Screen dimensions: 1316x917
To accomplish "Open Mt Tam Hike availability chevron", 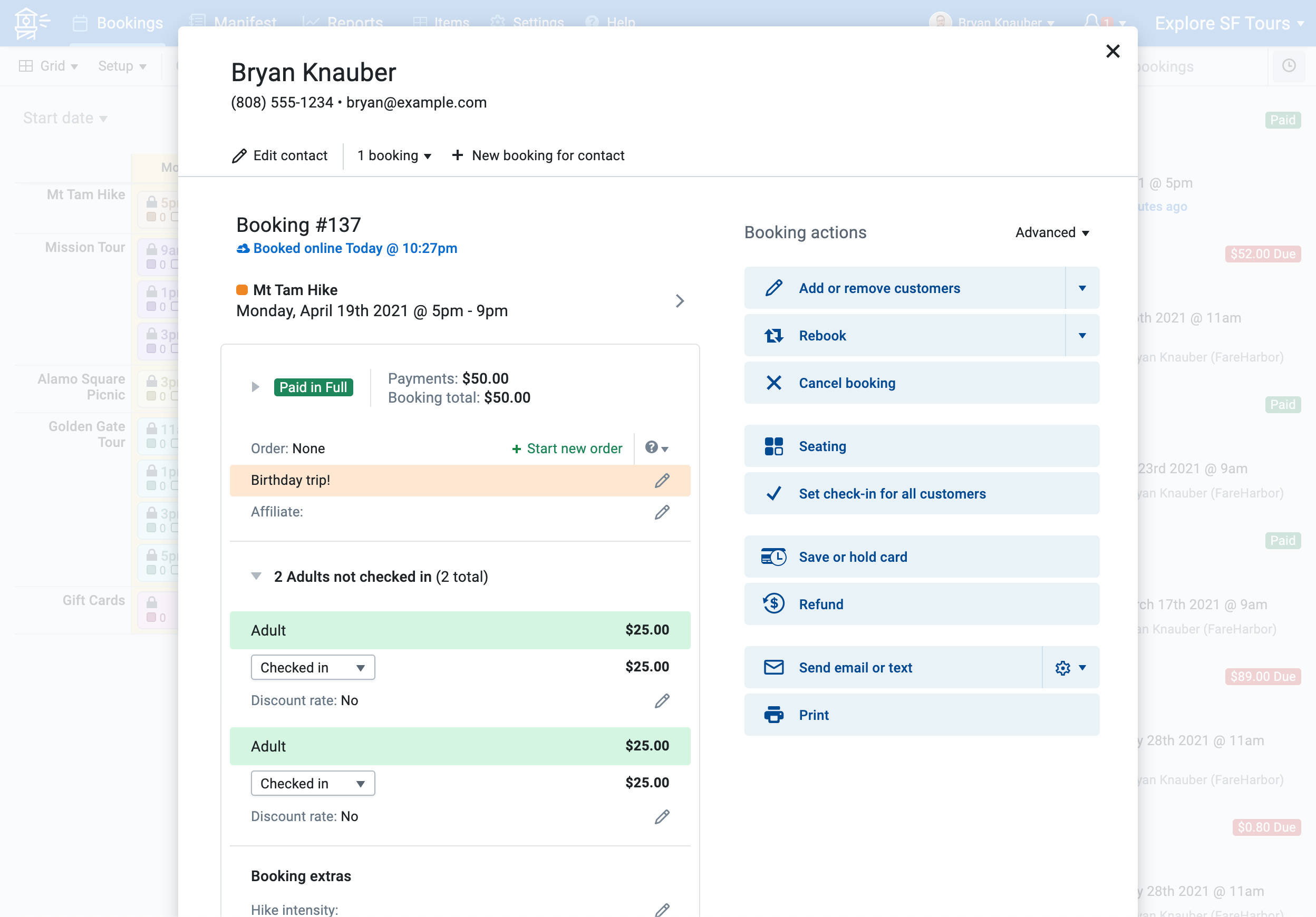I will (x=679, y=301).
